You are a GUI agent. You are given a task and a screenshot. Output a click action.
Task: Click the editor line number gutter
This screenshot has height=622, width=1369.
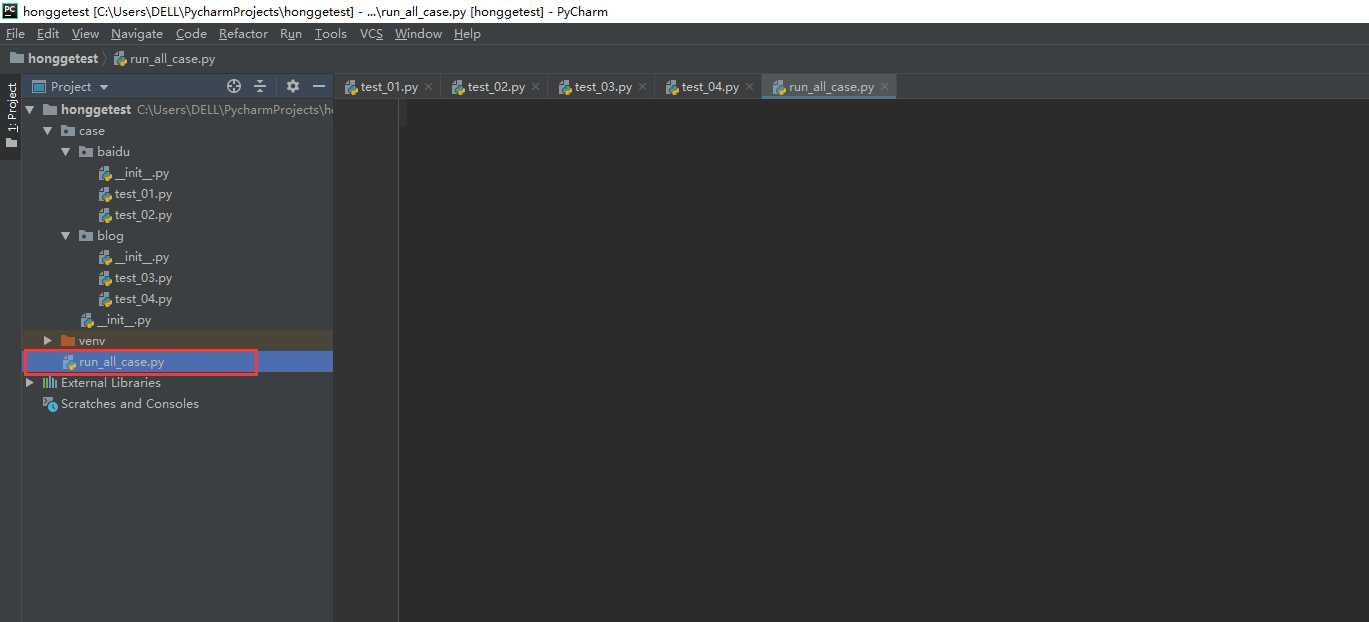click(366, 360)
